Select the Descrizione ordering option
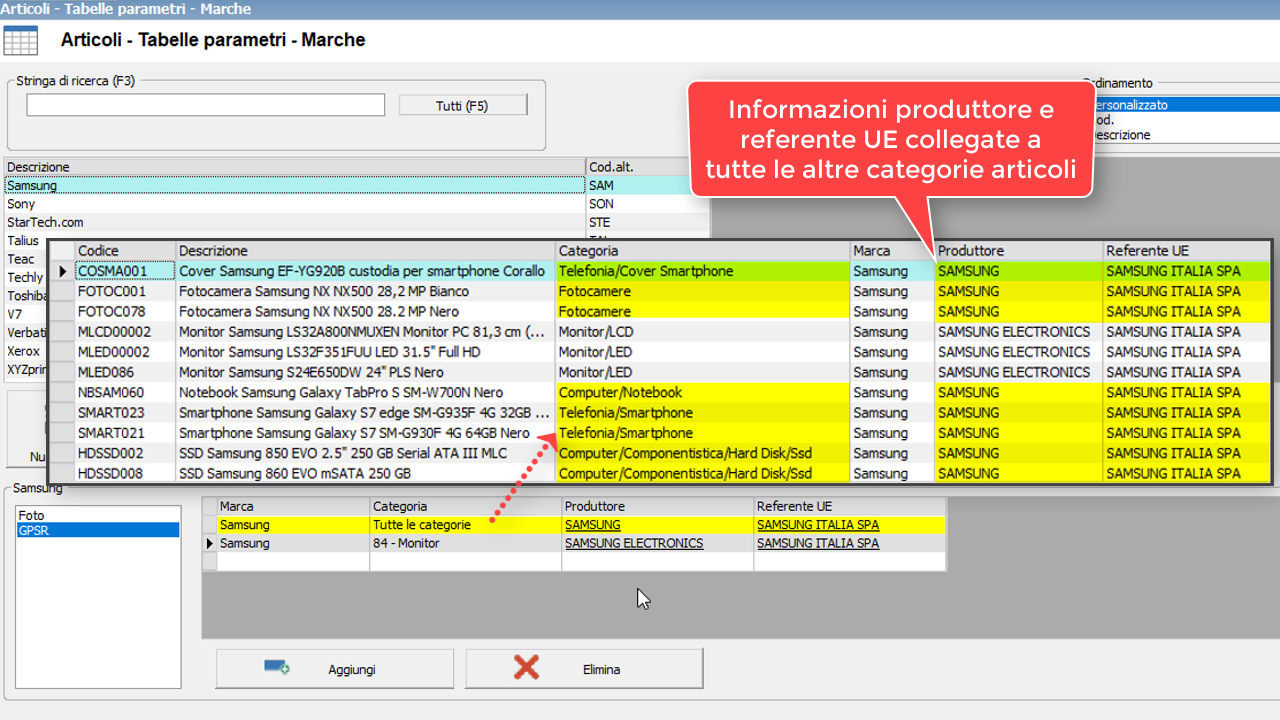This screenshot has width=1280, height=720. (x=1185, y=135)
